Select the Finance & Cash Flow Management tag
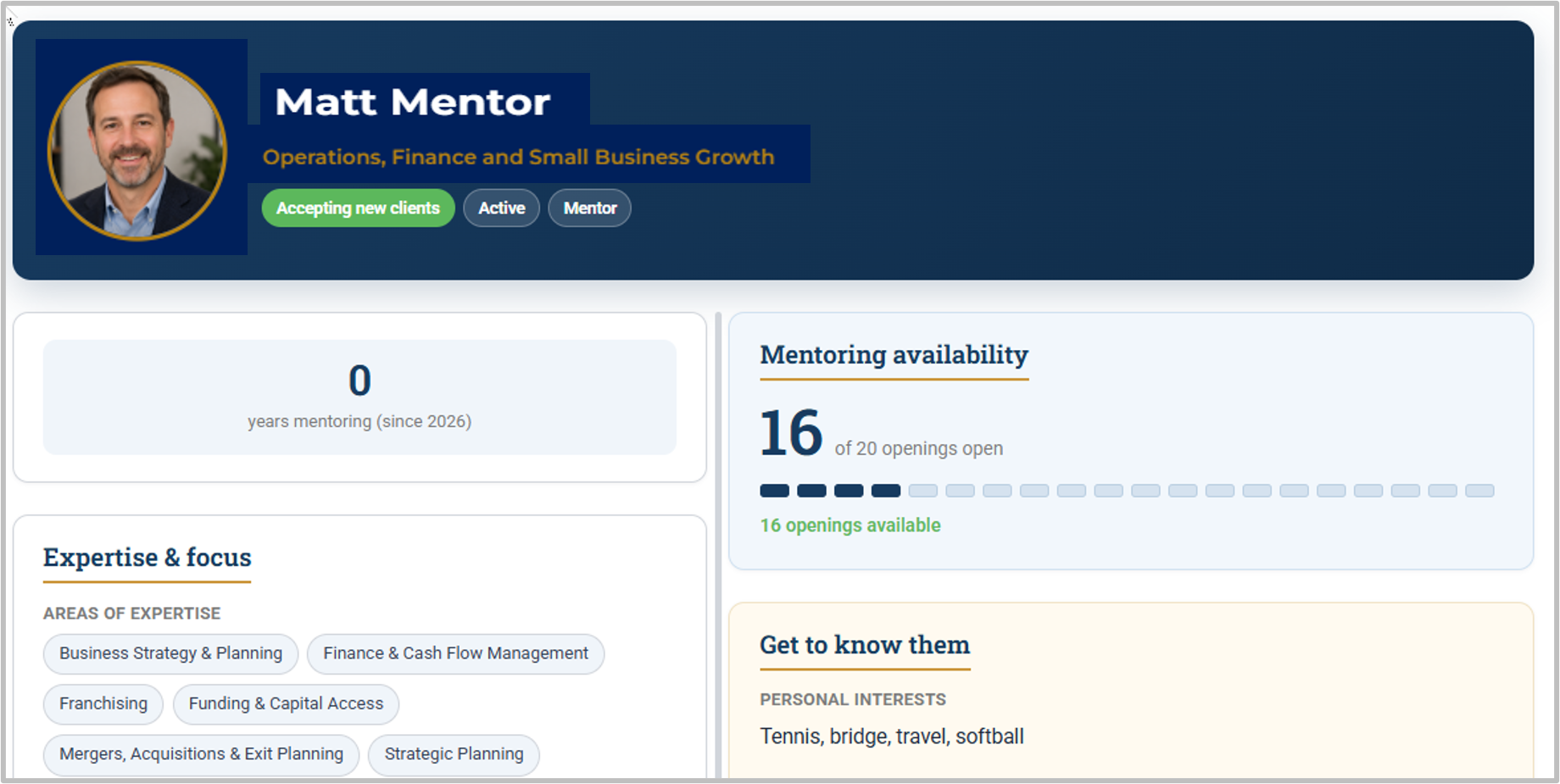 (455, 653)
